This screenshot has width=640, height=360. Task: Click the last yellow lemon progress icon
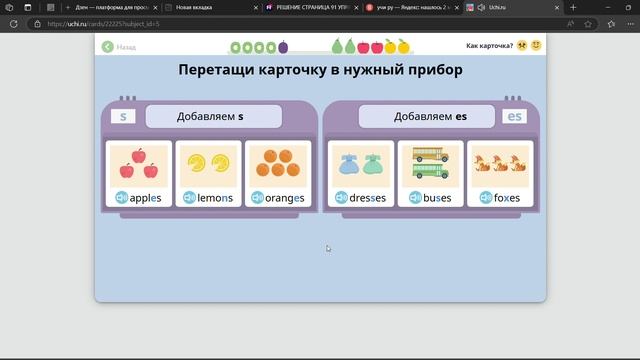pyautogui.click(x=403, y=47)
